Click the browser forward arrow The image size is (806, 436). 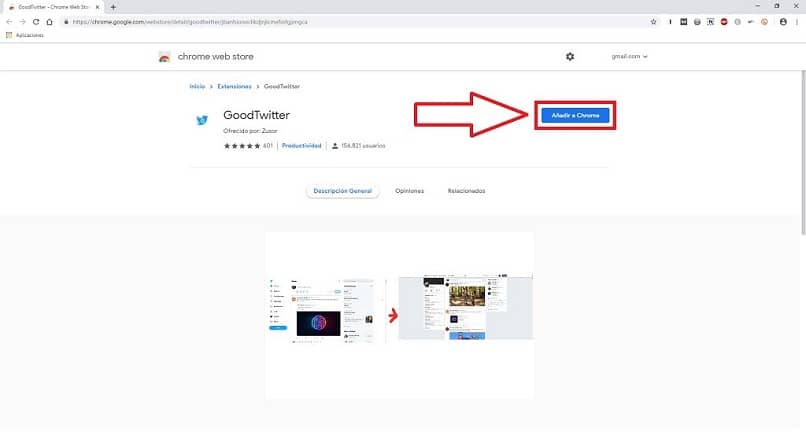tap(23, 22)
